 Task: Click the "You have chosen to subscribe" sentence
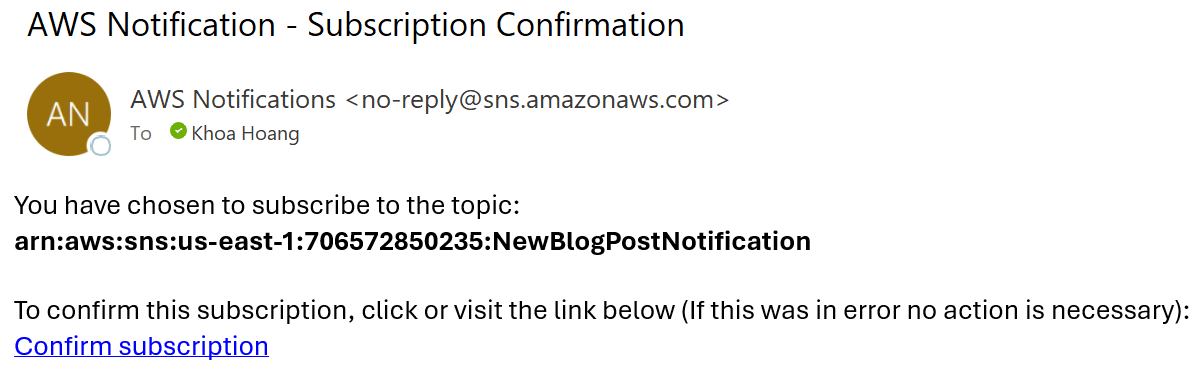coord(267,207)
